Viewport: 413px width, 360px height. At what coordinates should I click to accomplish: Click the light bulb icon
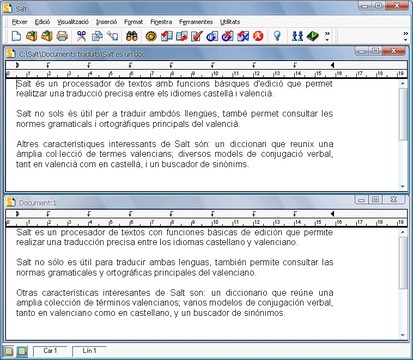pos(277,36)
